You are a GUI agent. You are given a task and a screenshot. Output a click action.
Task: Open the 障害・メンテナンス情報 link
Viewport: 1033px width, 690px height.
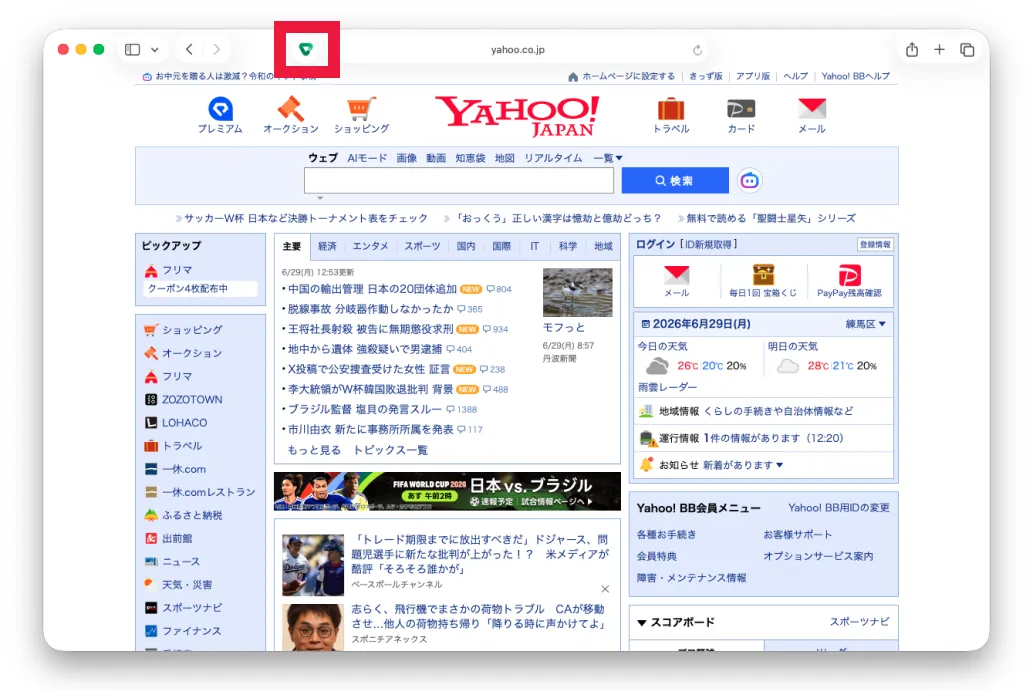tap(691, 578)
